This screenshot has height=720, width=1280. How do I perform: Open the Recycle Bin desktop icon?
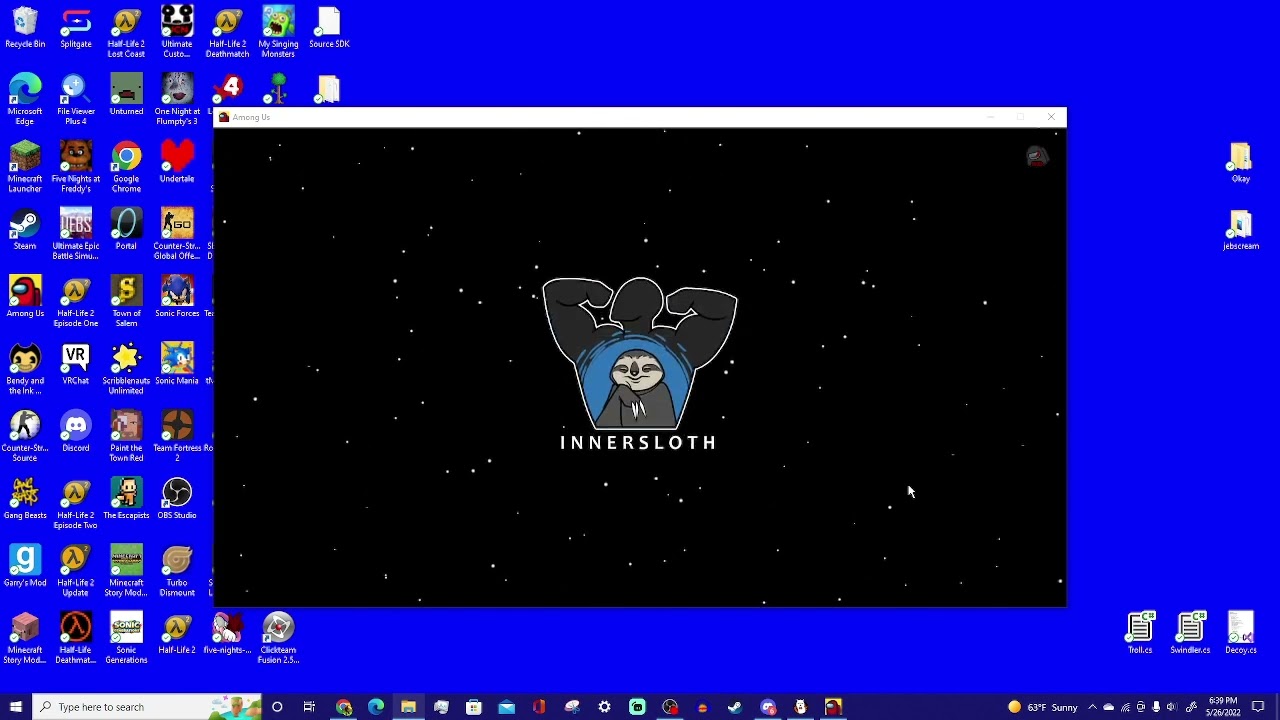click(x=25, y=28)
